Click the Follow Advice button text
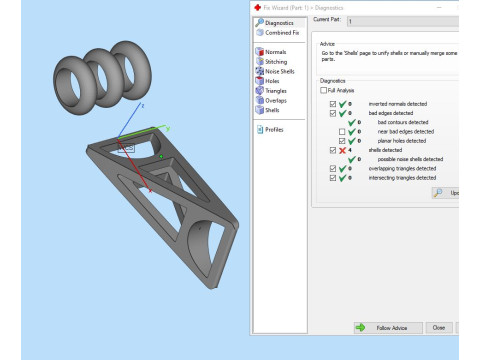 392,328
